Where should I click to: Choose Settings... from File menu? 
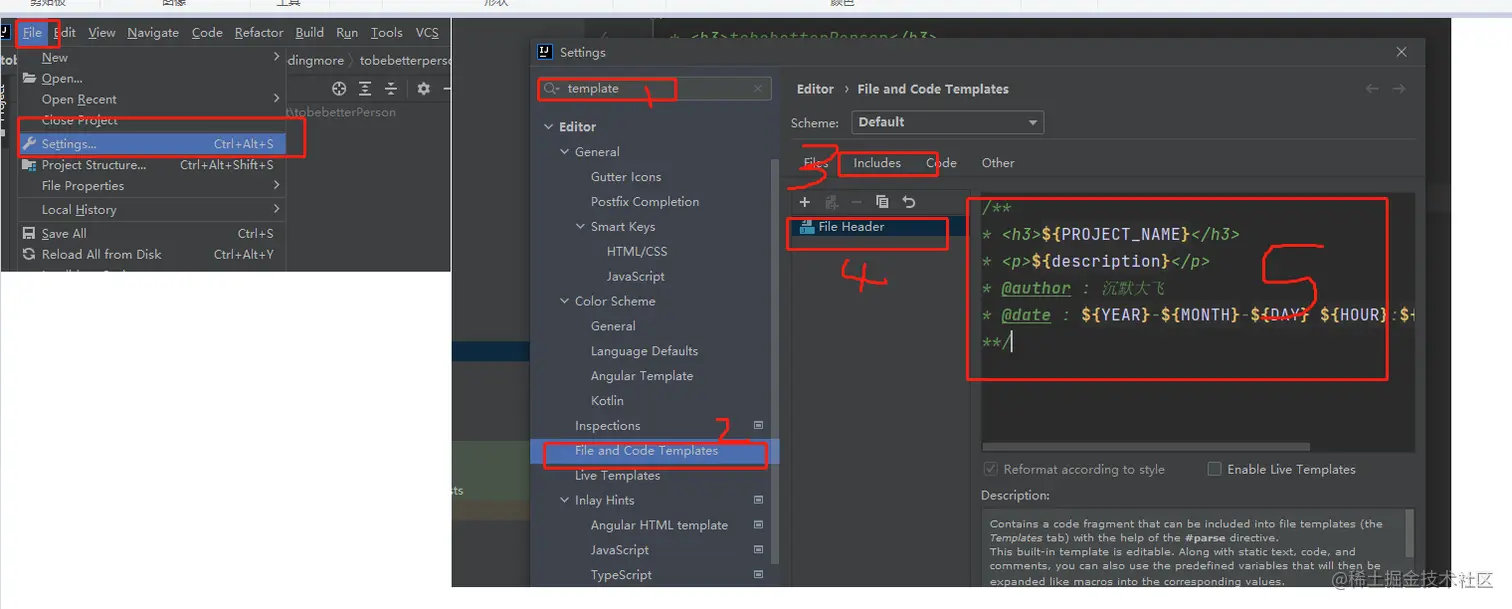(x=151, y=144)
